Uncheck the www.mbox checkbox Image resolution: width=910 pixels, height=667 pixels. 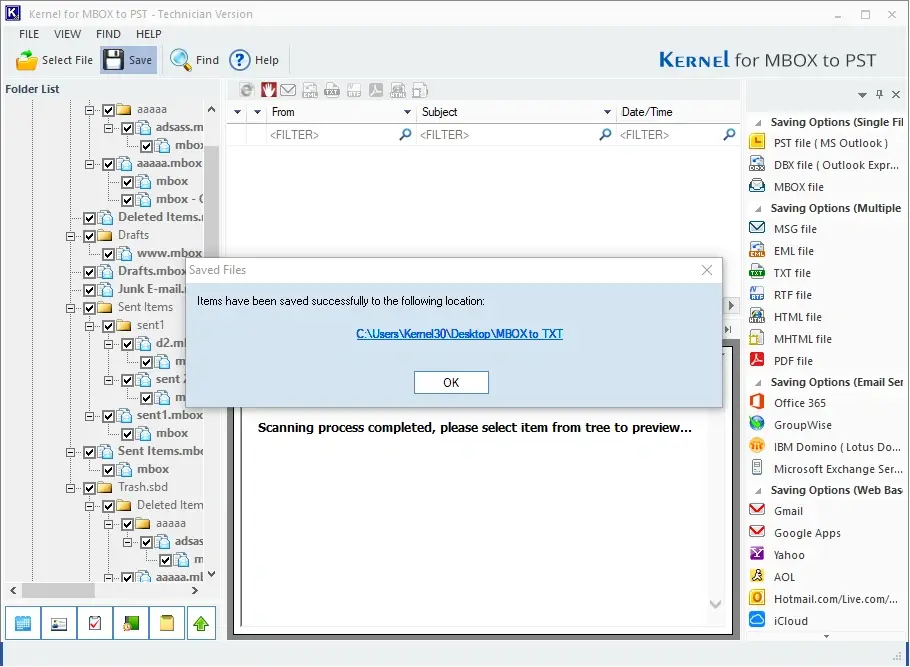(109, 254)
